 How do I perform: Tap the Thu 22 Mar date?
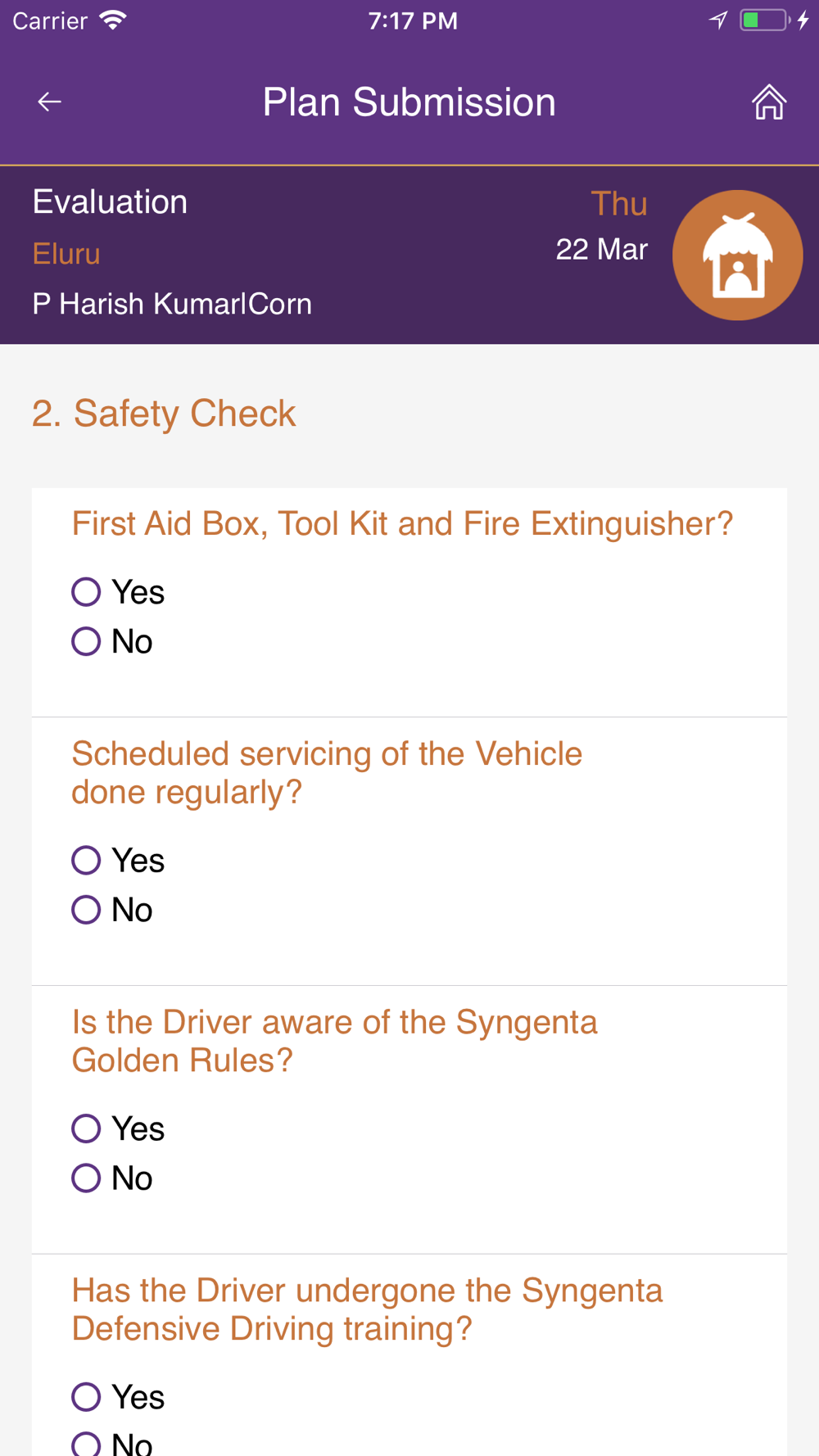602,226
